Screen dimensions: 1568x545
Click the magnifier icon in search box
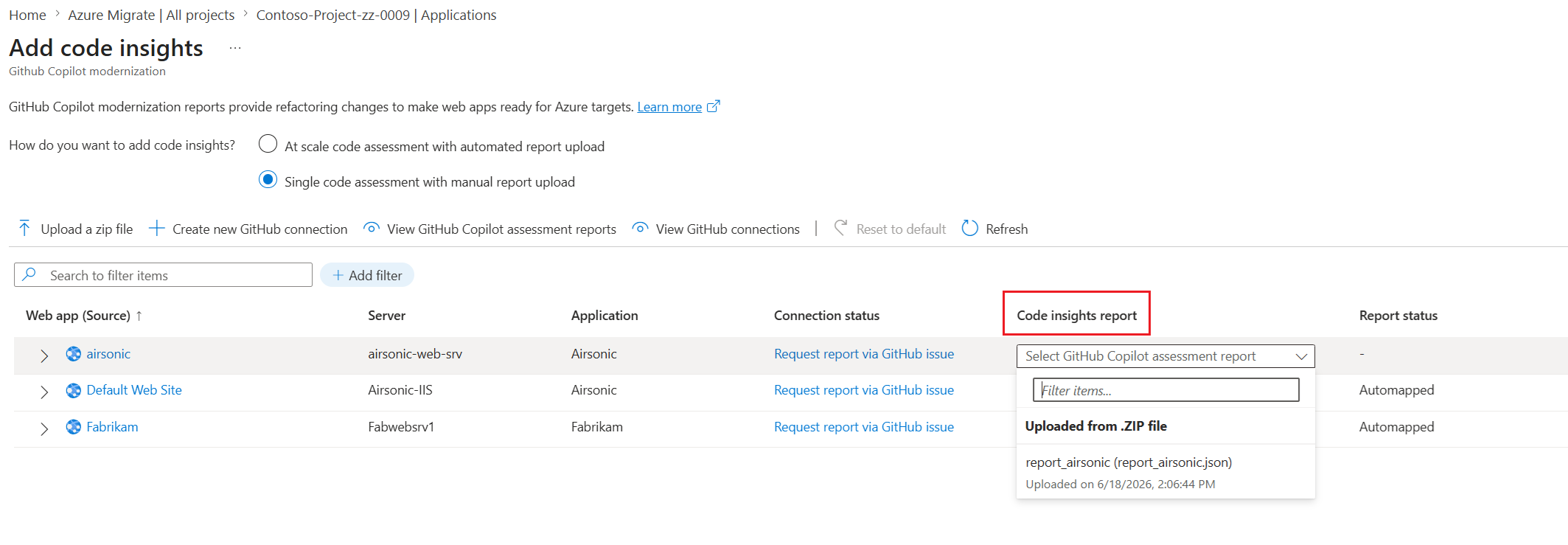[29, 274]
